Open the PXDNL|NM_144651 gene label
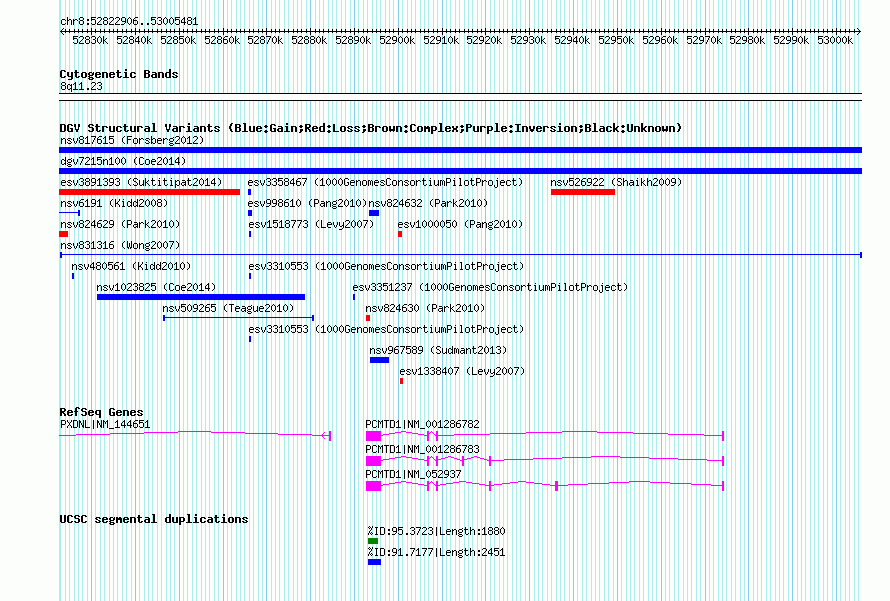 105,424
